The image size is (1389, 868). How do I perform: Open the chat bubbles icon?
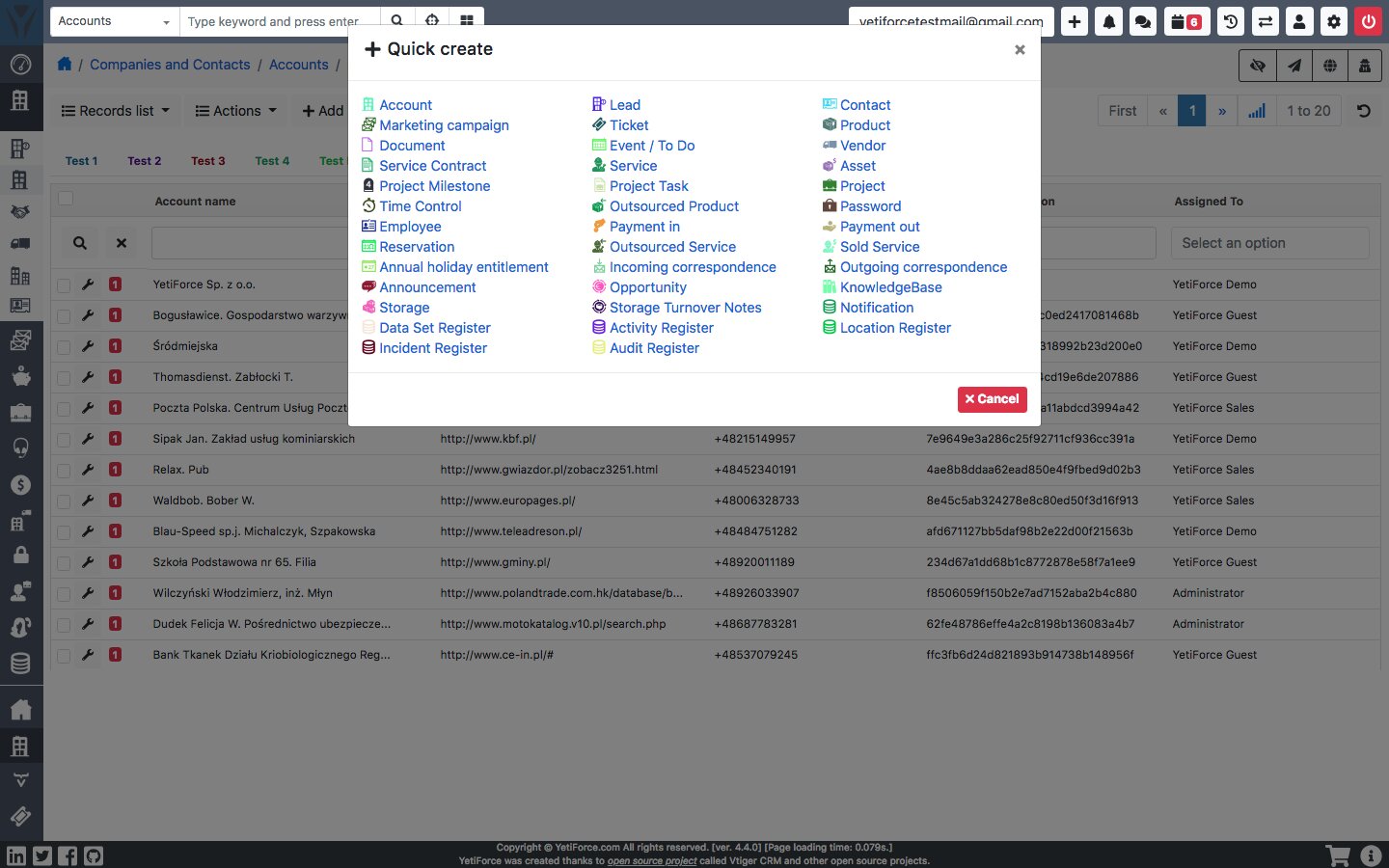pyautogui.click(x=1143, y=21)
